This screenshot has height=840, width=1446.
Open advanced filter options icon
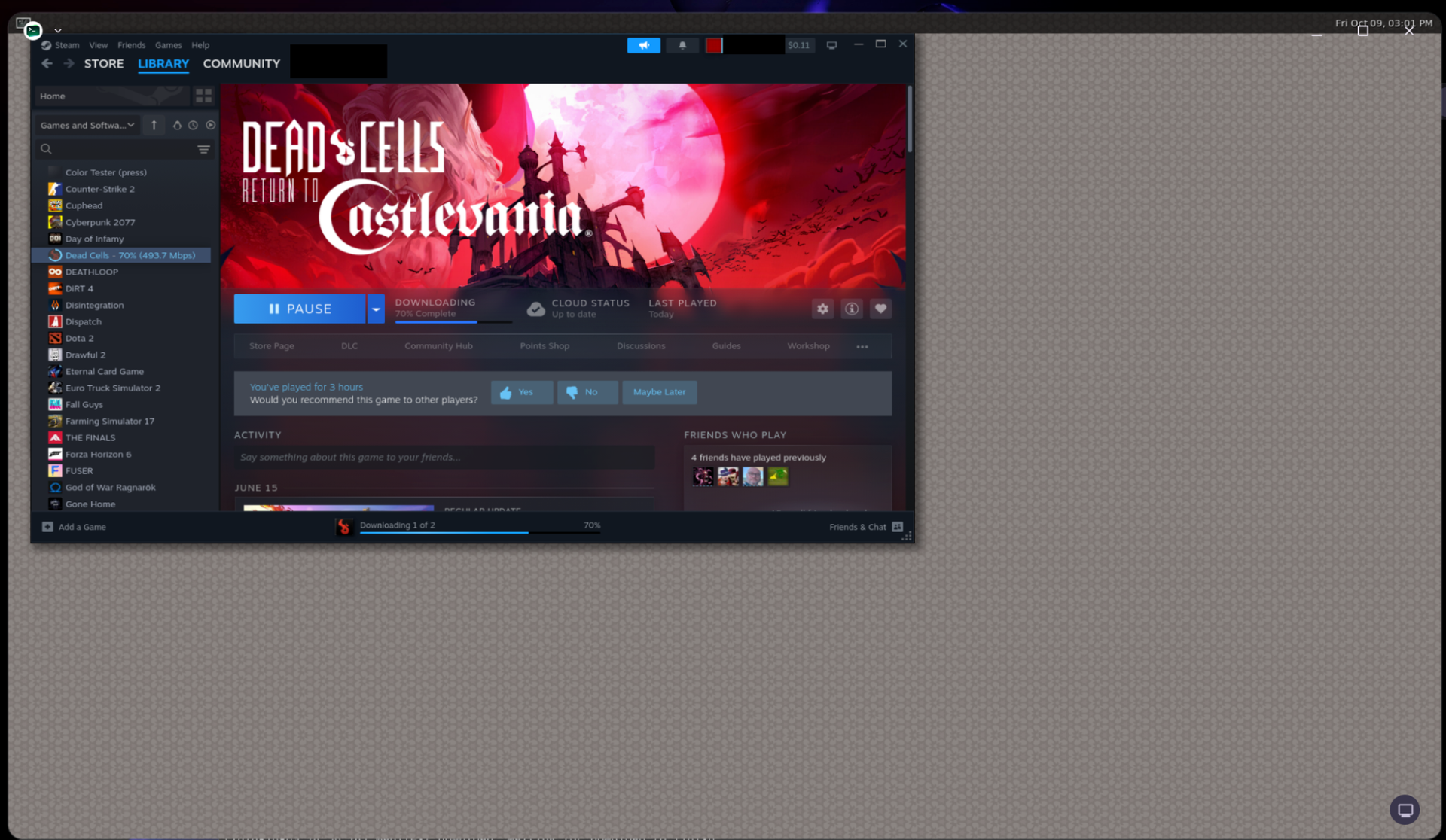tap(203, 149)
